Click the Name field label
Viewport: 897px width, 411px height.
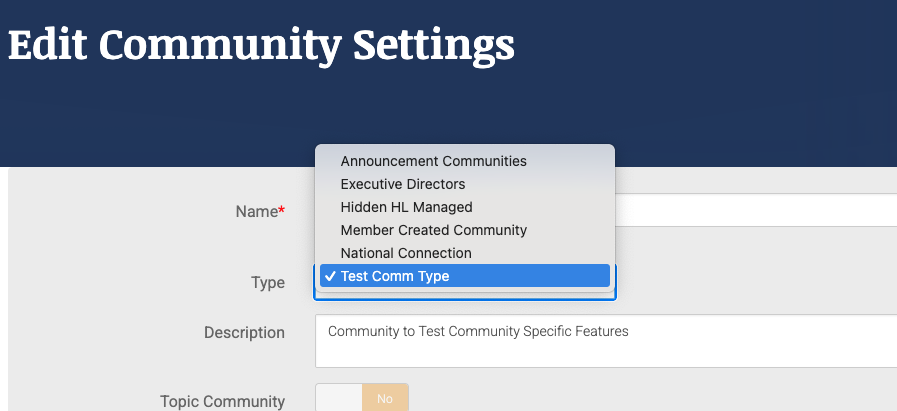click(x=255, y=211)
